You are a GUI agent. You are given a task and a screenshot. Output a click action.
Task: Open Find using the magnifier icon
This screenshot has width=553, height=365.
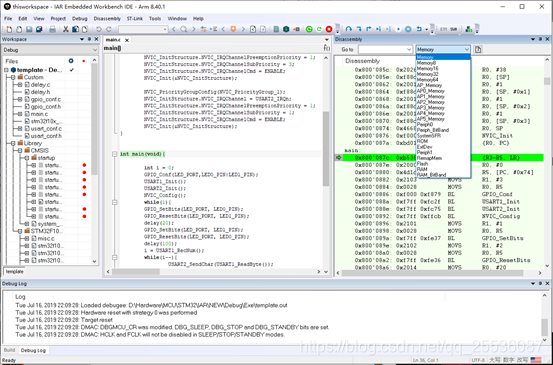(183, 29)
